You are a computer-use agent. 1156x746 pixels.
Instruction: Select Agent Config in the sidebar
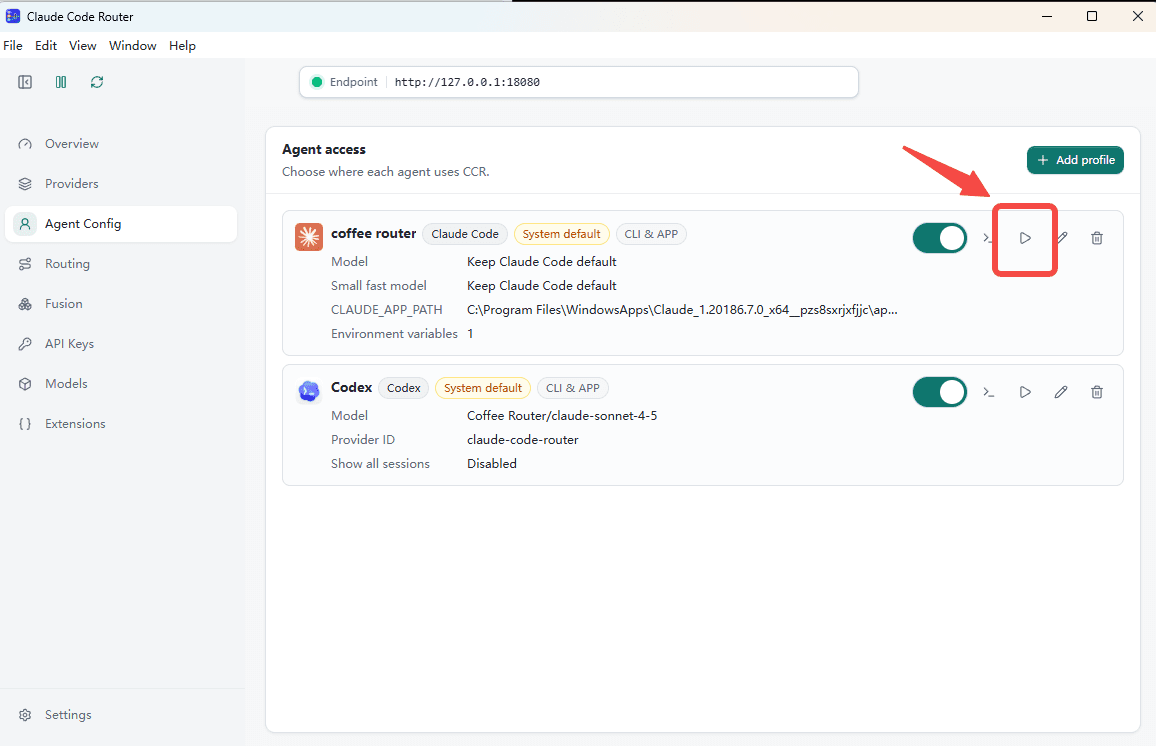coord(121,224)
